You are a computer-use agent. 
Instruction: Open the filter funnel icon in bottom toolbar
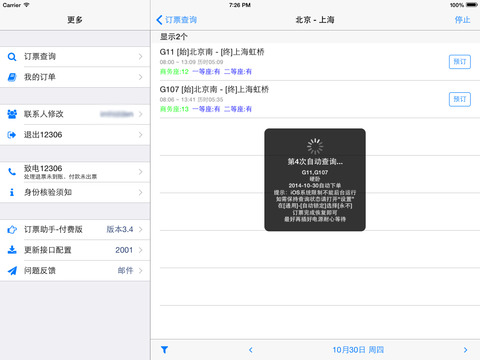coord(164,350)
